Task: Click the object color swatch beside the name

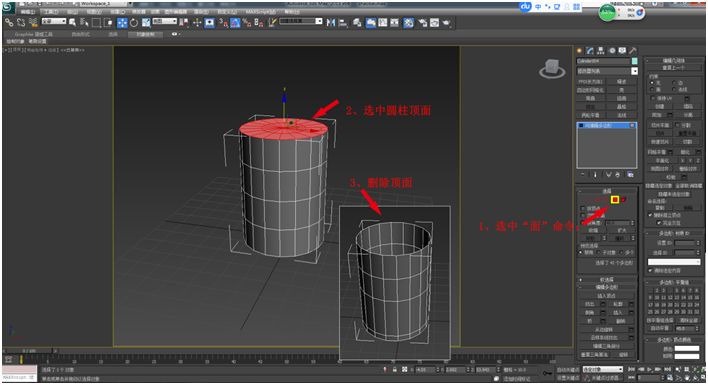Action: pyautogui.click(x=634, y=61)
